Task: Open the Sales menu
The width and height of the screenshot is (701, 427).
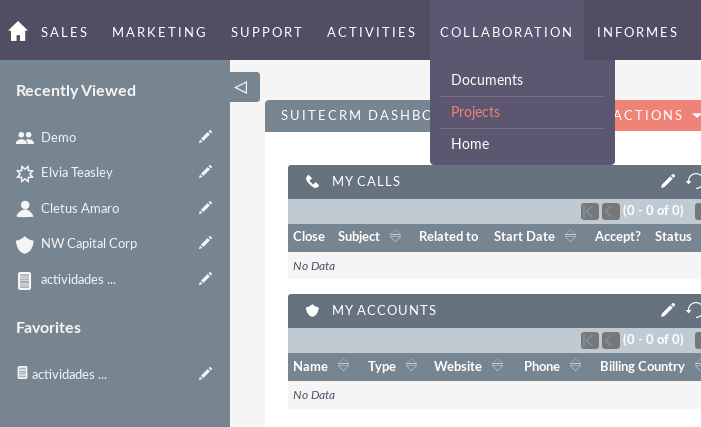Action: [65, 32]
